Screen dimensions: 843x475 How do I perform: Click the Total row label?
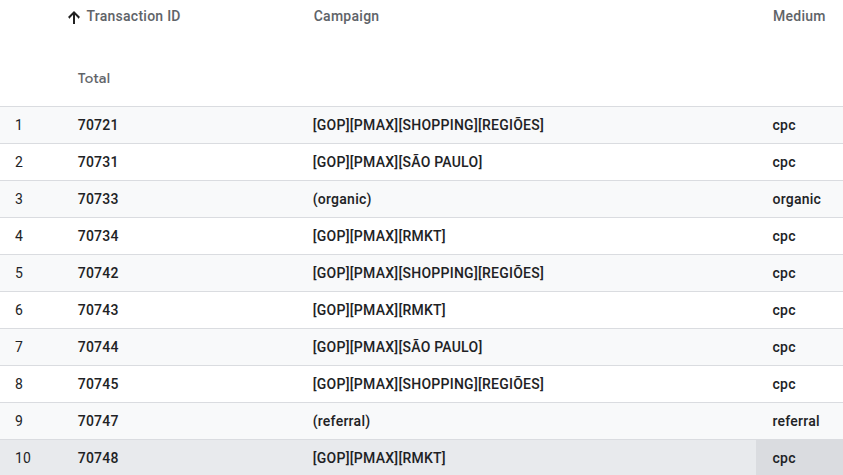(x=94, y=78)
